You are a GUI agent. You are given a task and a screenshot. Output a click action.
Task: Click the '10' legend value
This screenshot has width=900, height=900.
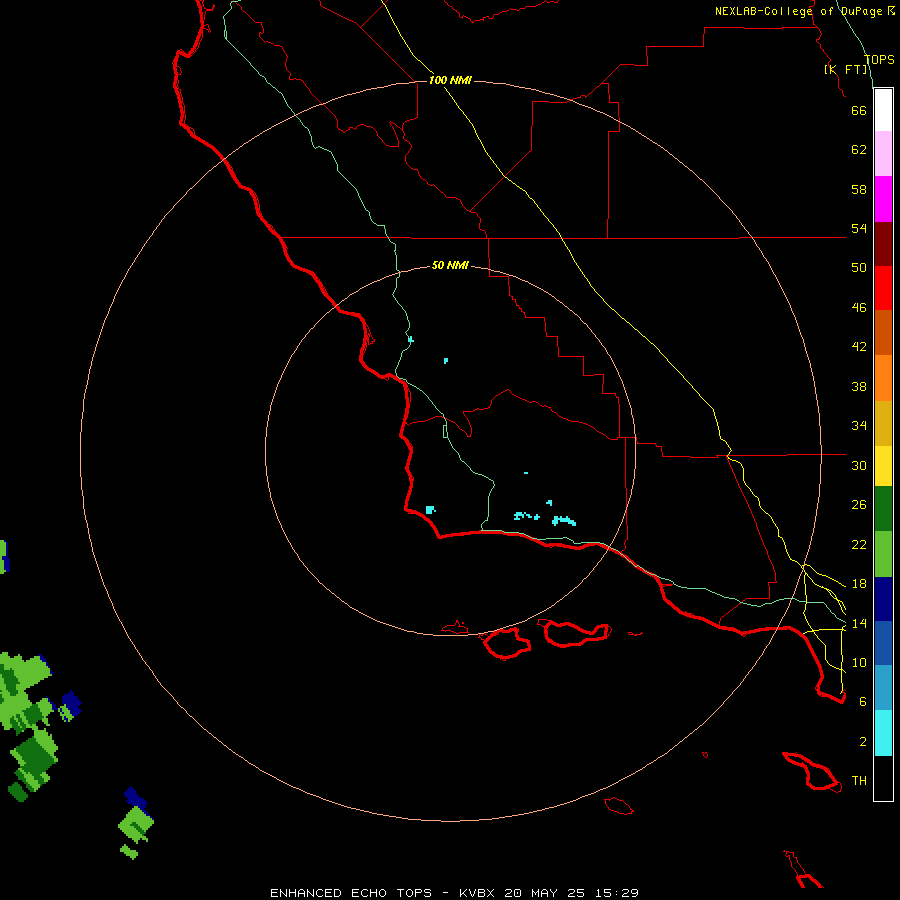tap(859, 662)
